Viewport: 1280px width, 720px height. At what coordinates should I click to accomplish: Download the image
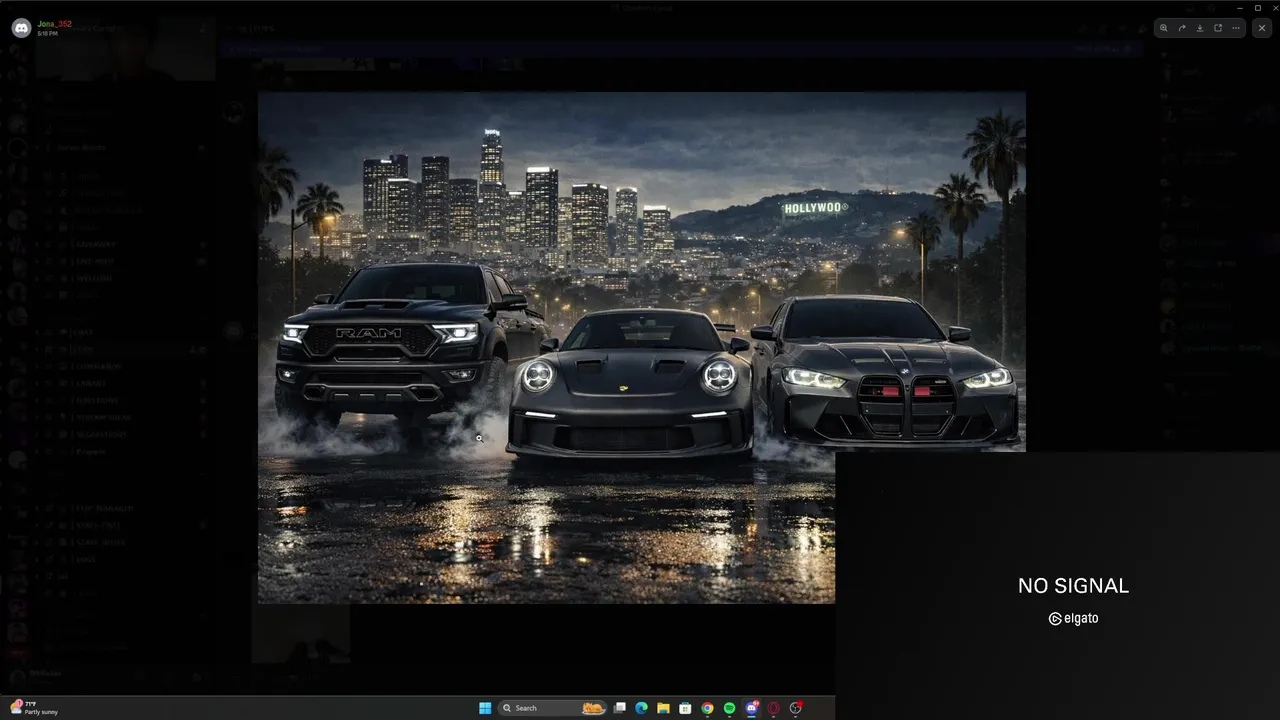coord(1200,28)
